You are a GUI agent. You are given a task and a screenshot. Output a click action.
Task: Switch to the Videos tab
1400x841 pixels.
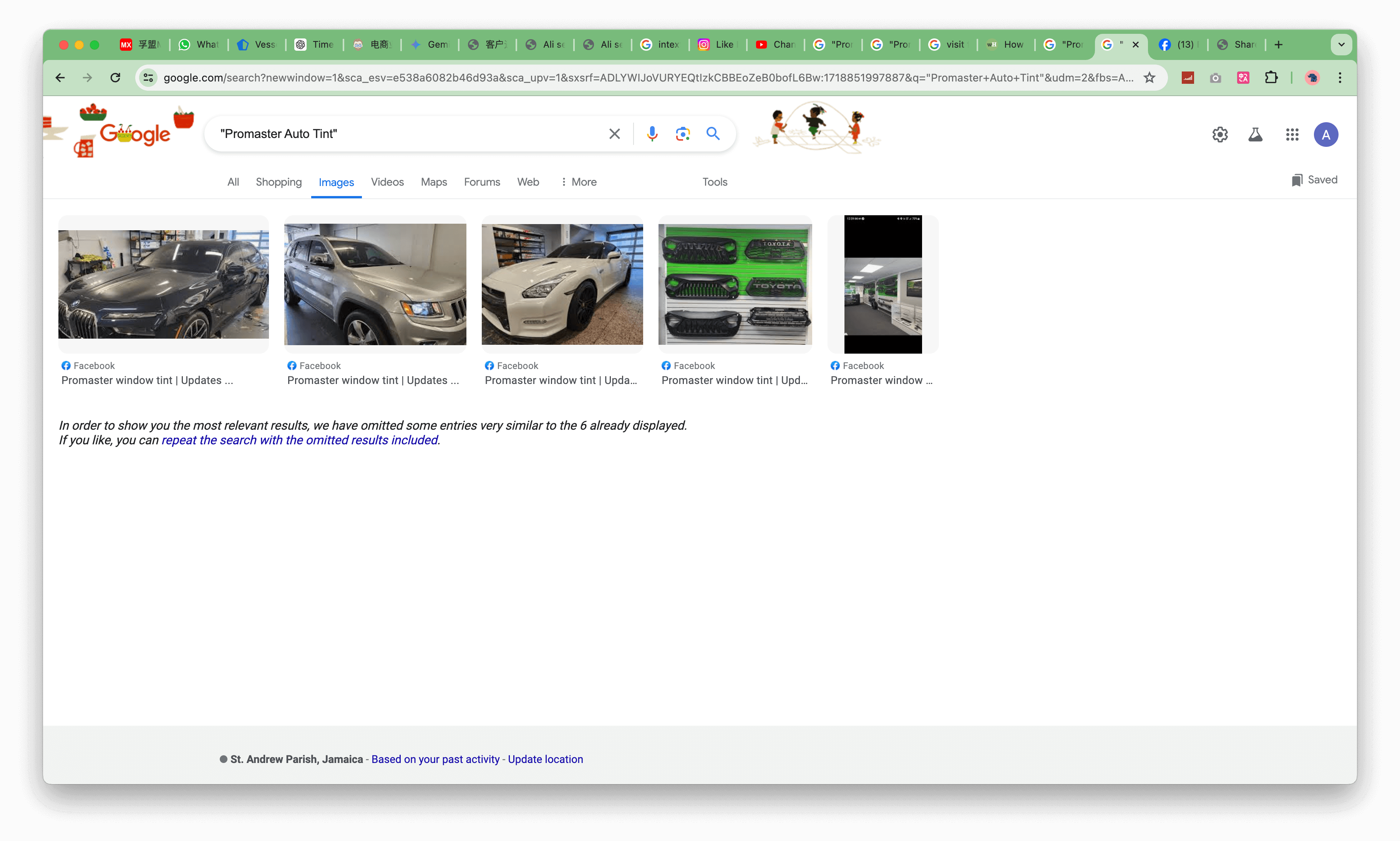tap(387, 182)
